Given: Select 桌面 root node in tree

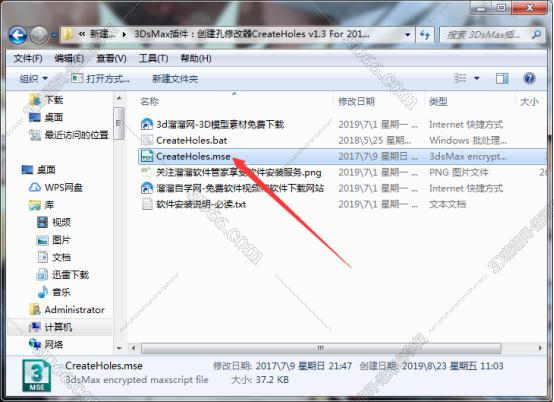Looking at the screenshot, I should tap(46, 170).
